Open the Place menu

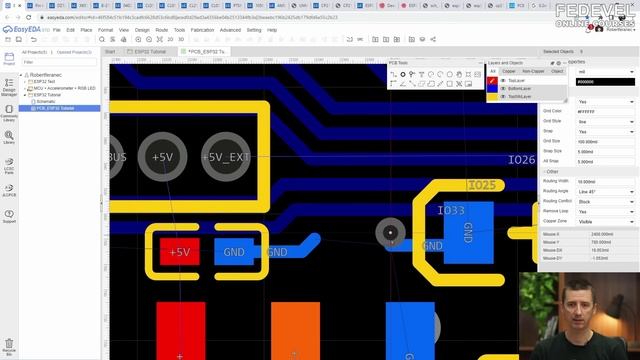coord(86,30)
